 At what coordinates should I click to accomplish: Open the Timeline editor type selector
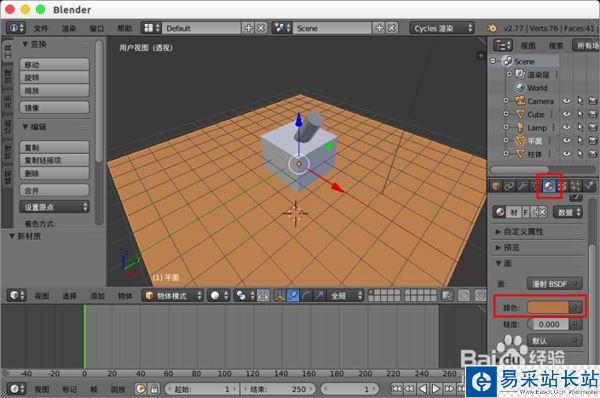[16, 389]
